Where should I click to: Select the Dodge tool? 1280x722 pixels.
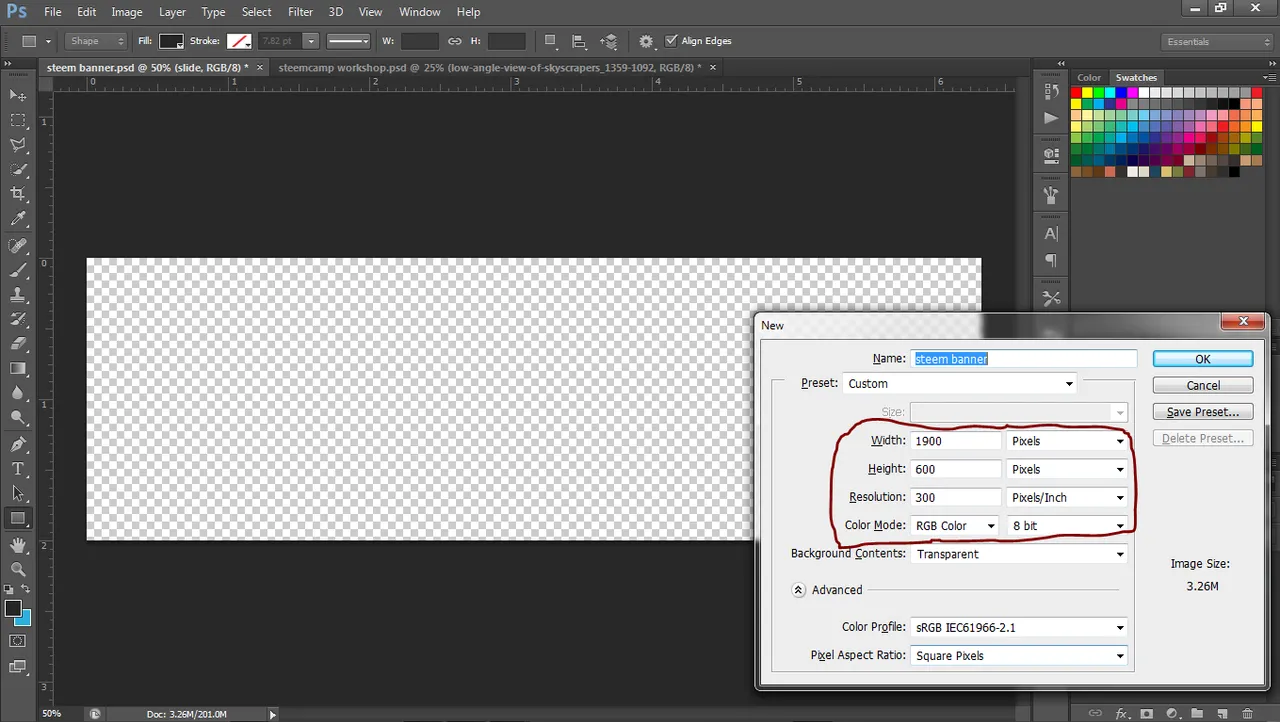click(x=18, y=418)
